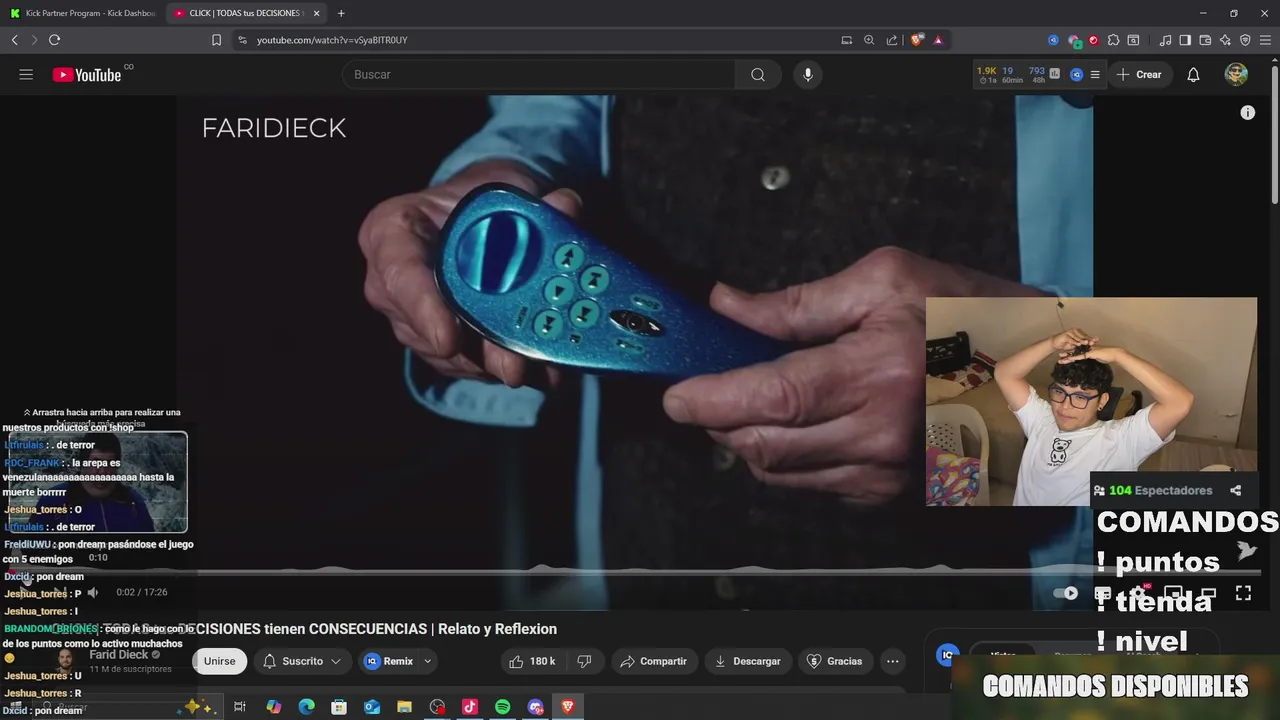Click the zoom magnifier in address bar
This screenshot has width=1280, height=720.
pos(869,40)
